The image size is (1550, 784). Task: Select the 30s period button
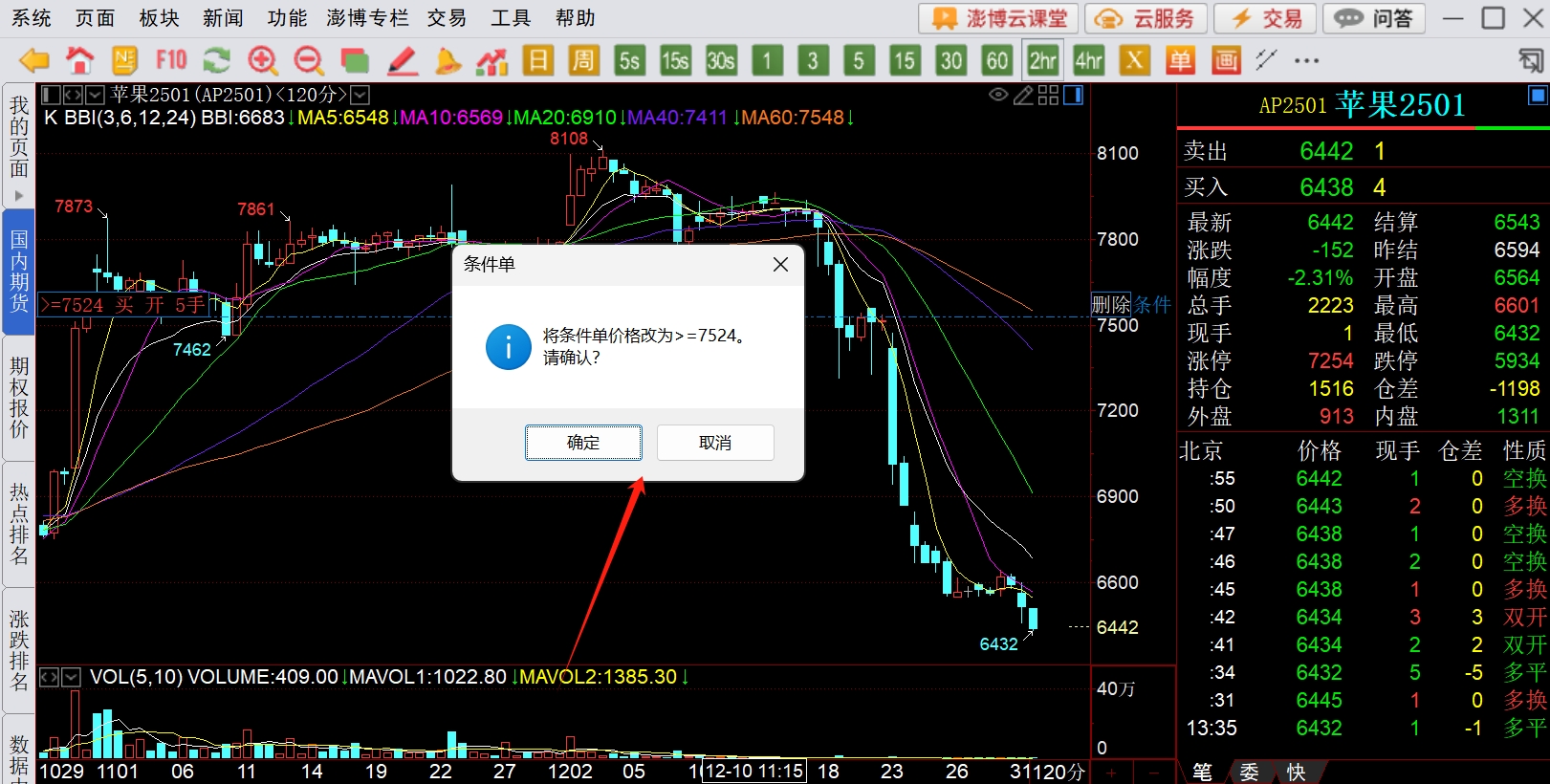[721, 61]
